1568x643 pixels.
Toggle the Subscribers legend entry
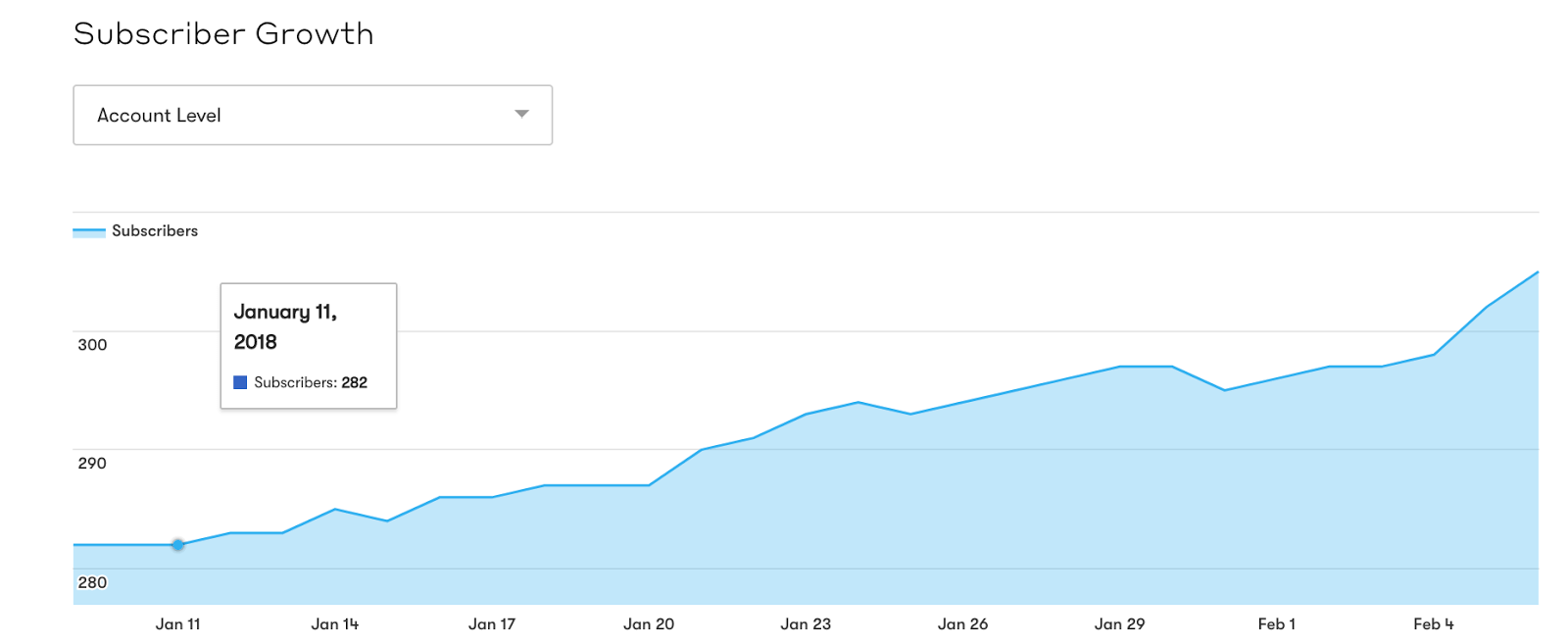coord(135,231)
